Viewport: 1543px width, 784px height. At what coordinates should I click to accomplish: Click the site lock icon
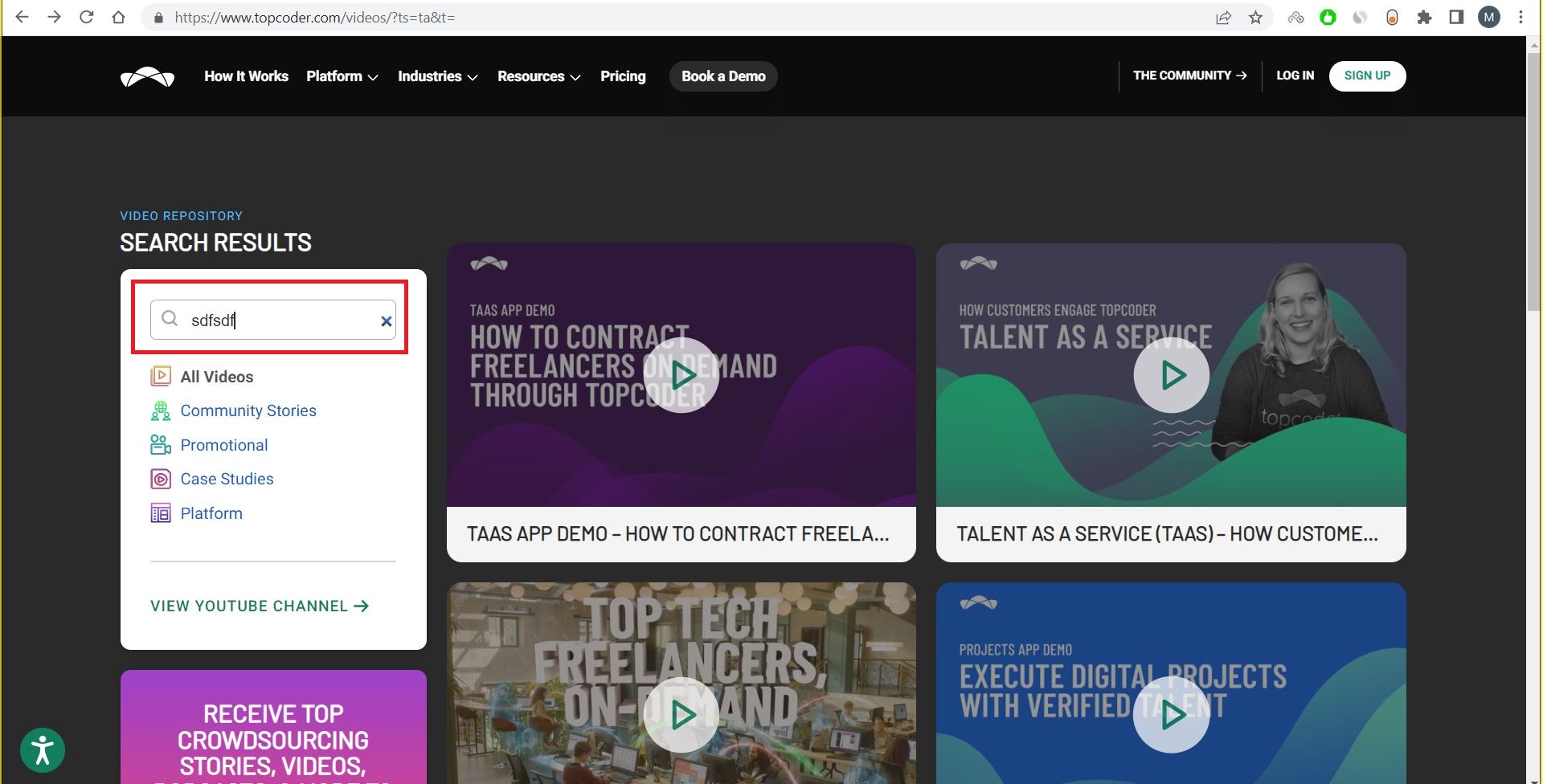[x=158, y=18]
